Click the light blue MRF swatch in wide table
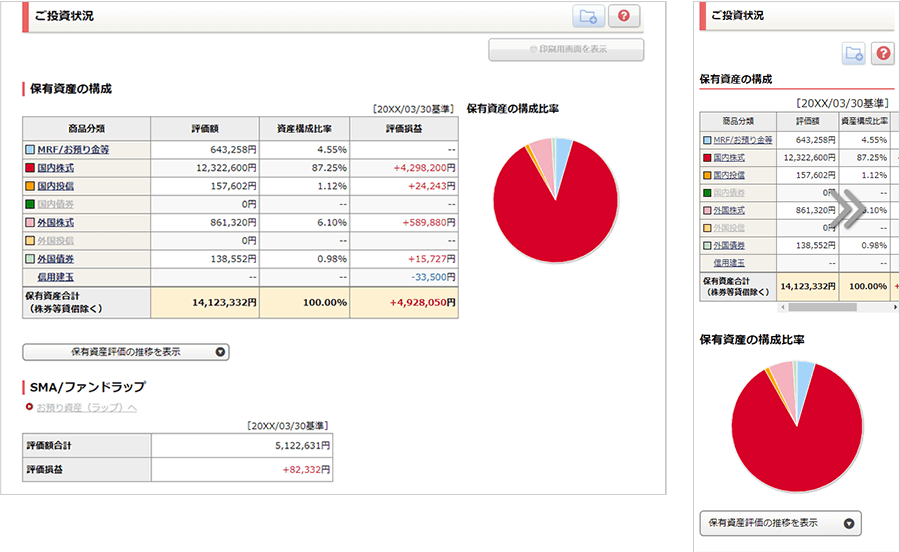Image resolution: width=900 pixels, height=552 pixels. tap(30, 150)
